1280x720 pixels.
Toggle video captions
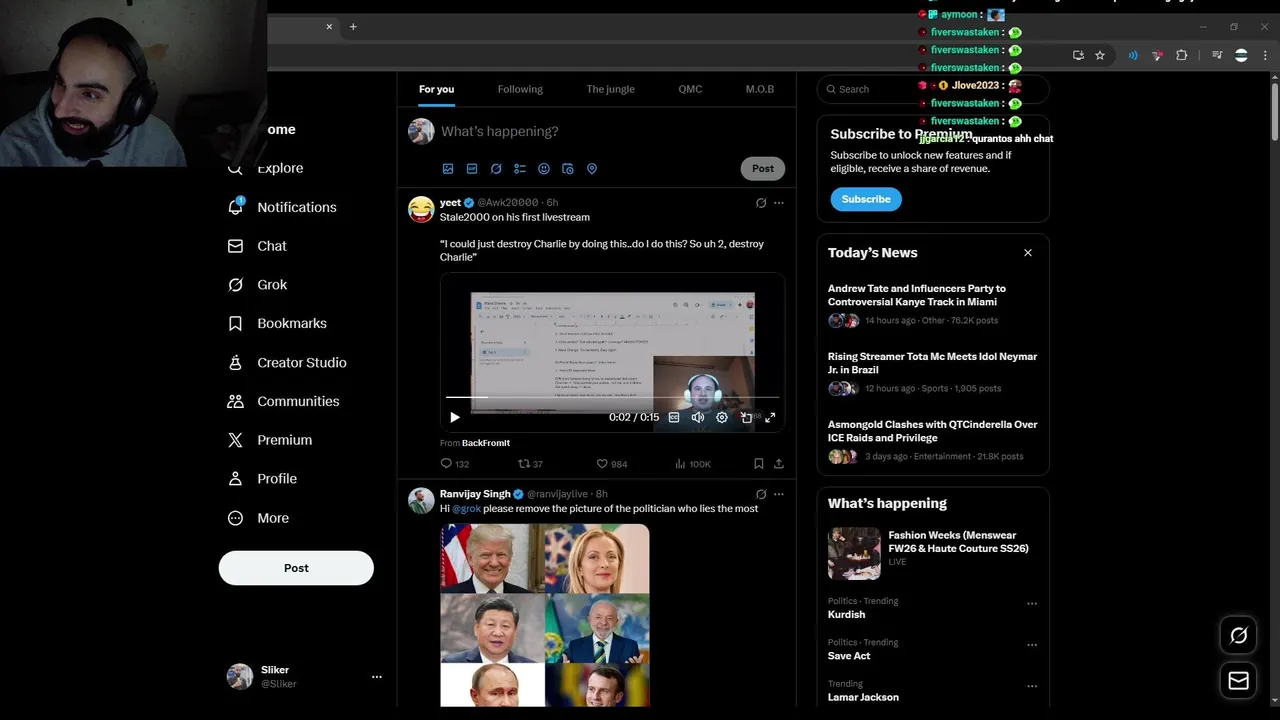click(674, 418)
